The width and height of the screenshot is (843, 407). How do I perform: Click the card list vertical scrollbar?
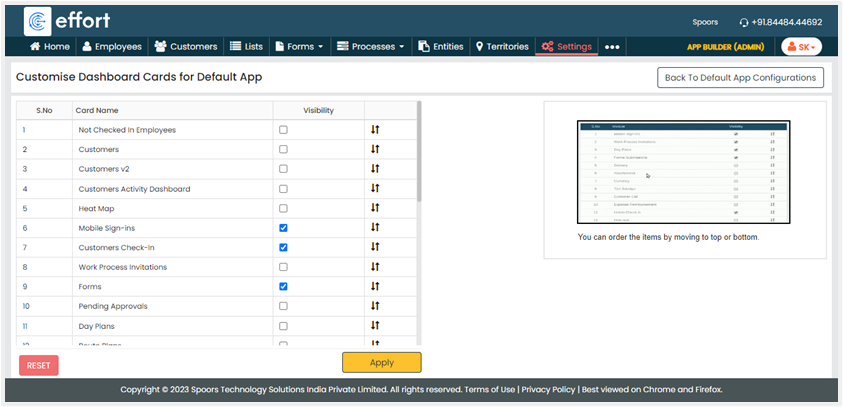click(x=419, y=152)
